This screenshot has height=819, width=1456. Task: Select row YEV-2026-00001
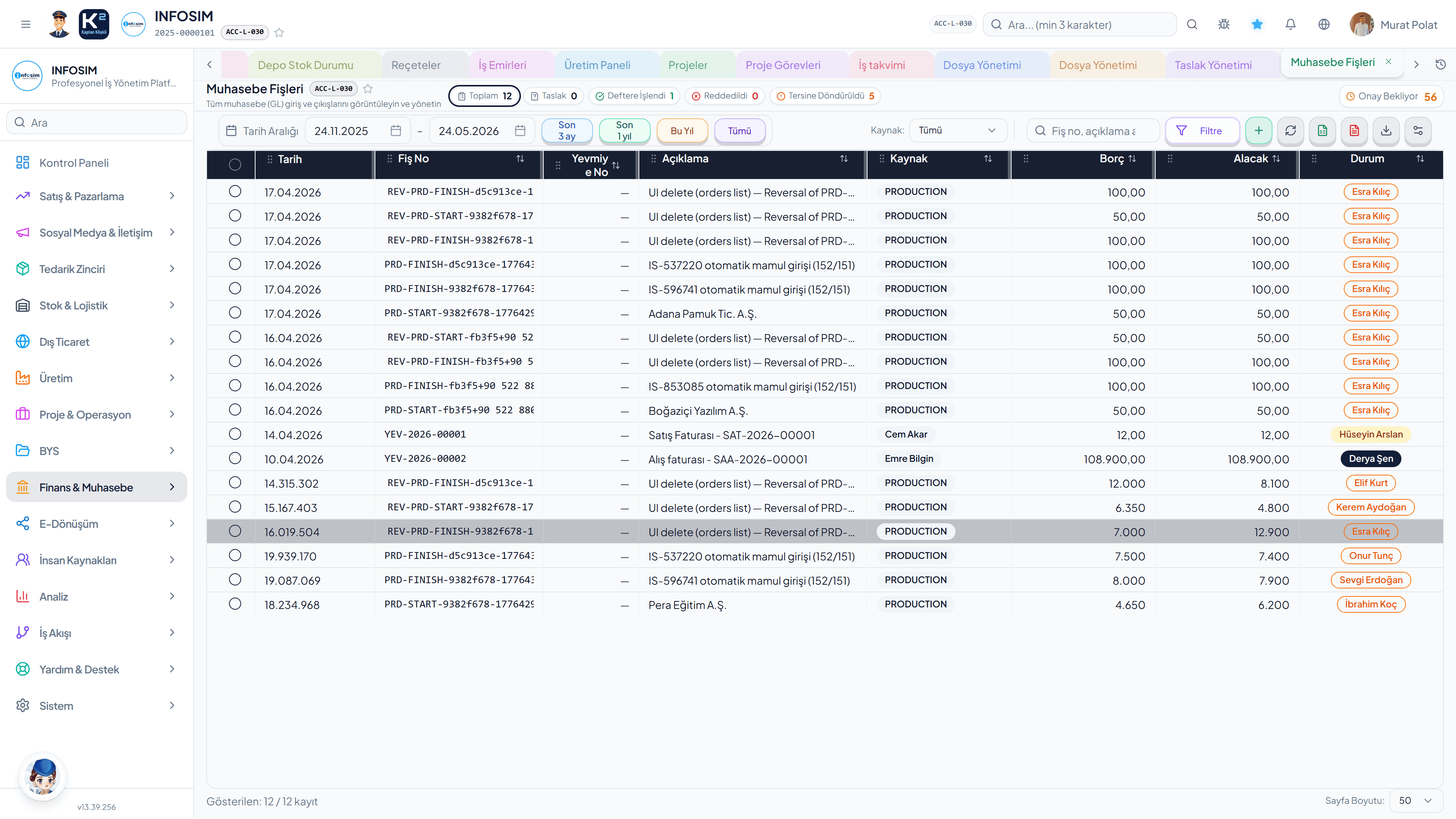[235, 434]
